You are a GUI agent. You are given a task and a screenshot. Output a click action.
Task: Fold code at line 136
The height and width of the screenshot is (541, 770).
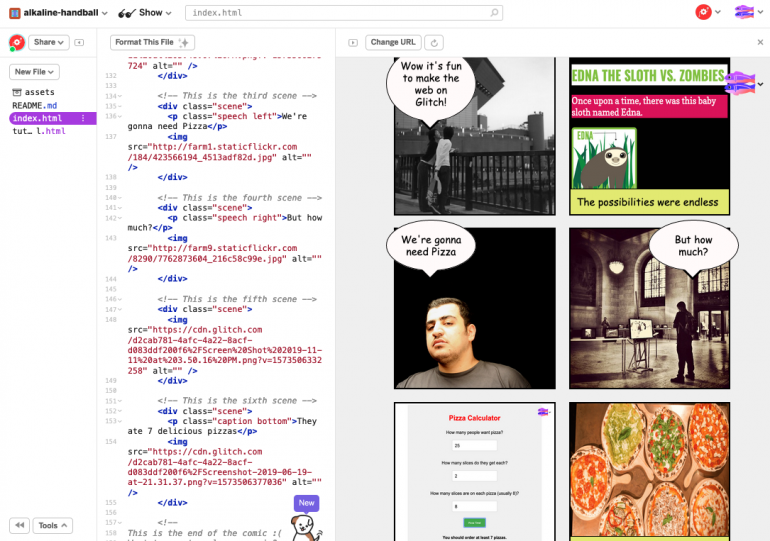tap(120, 116)
